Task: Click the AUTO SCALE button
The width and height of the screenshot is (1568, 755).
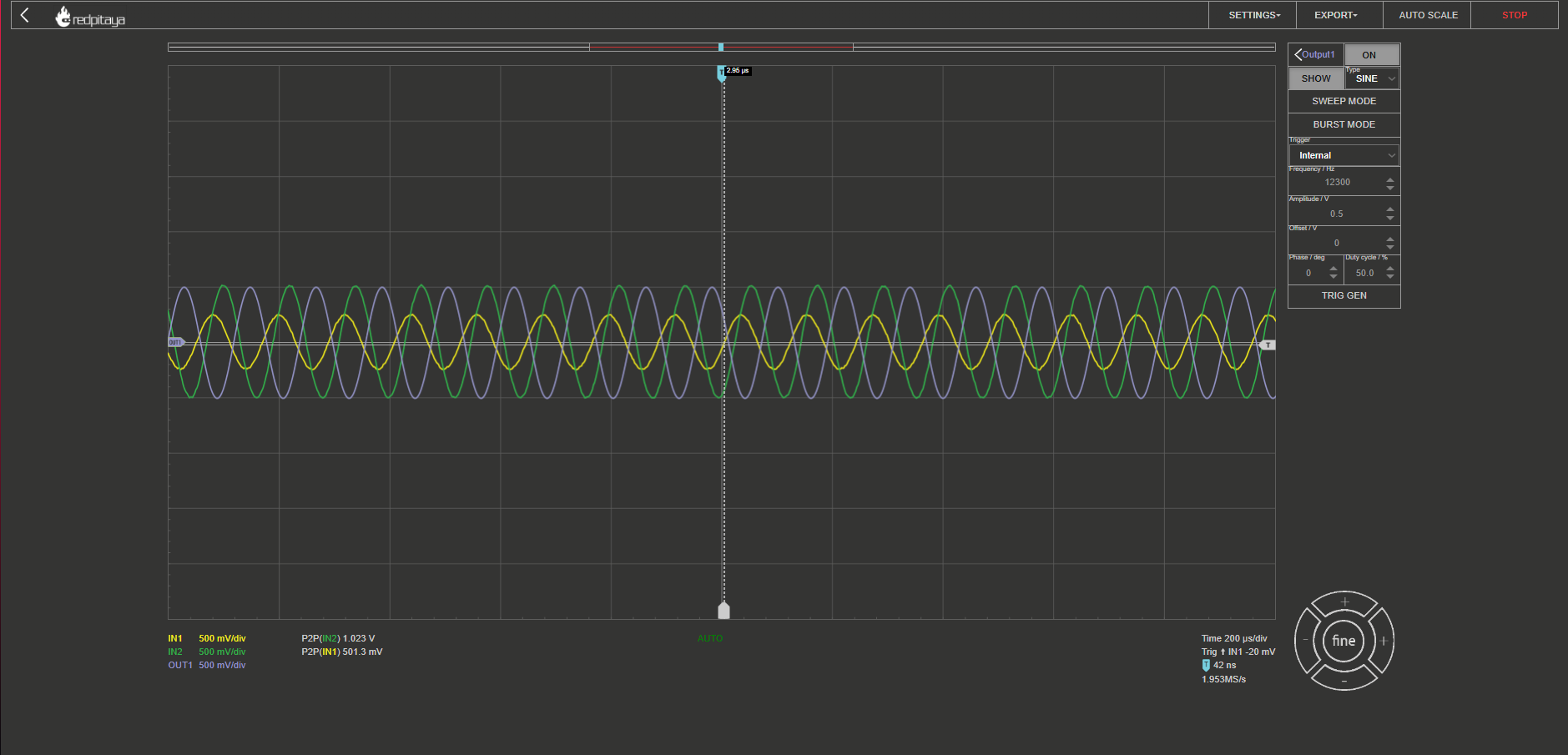Action: tap(1428, 15)
